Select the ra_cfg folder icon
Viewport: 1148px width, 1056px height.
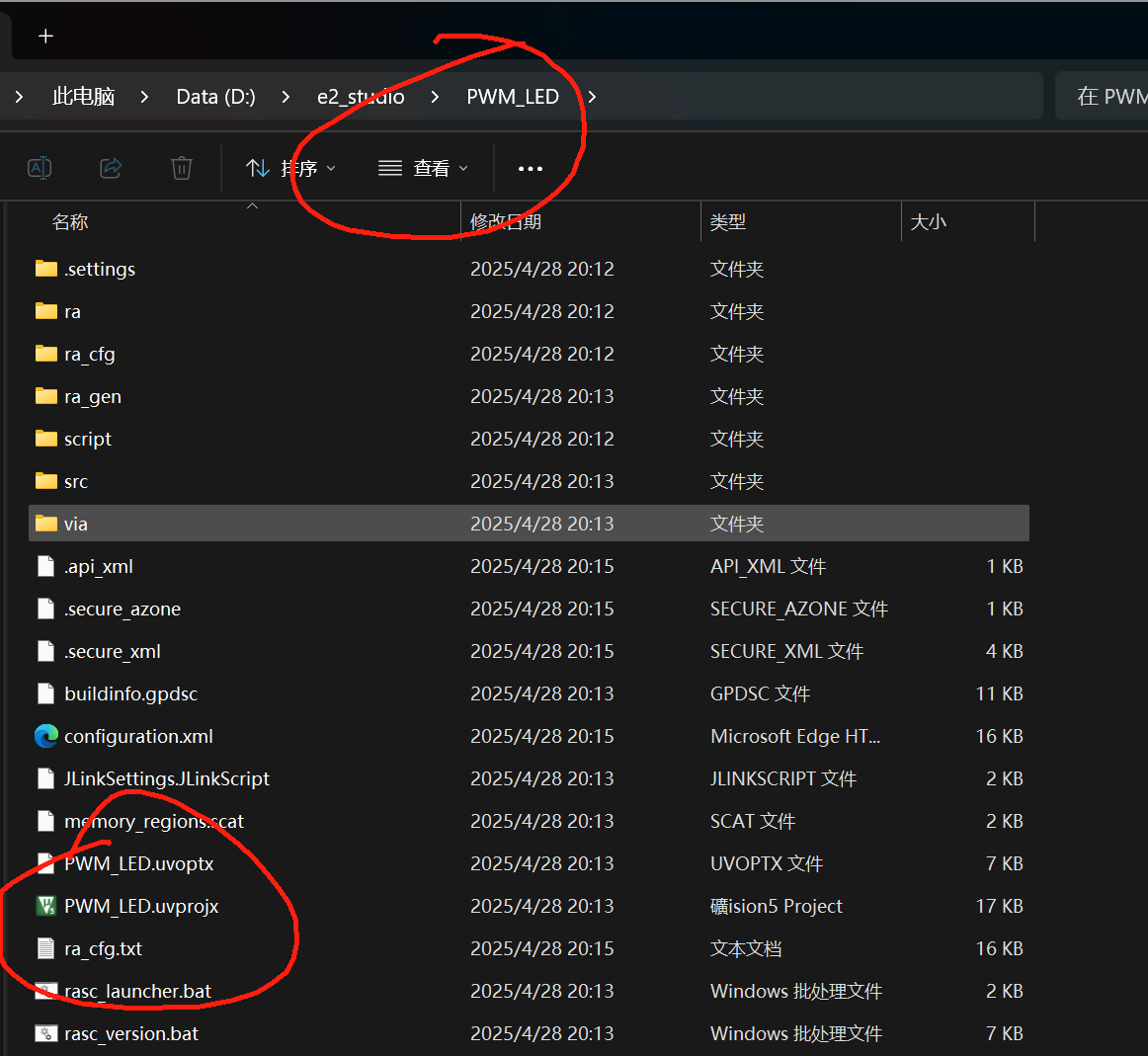[46, 354]
